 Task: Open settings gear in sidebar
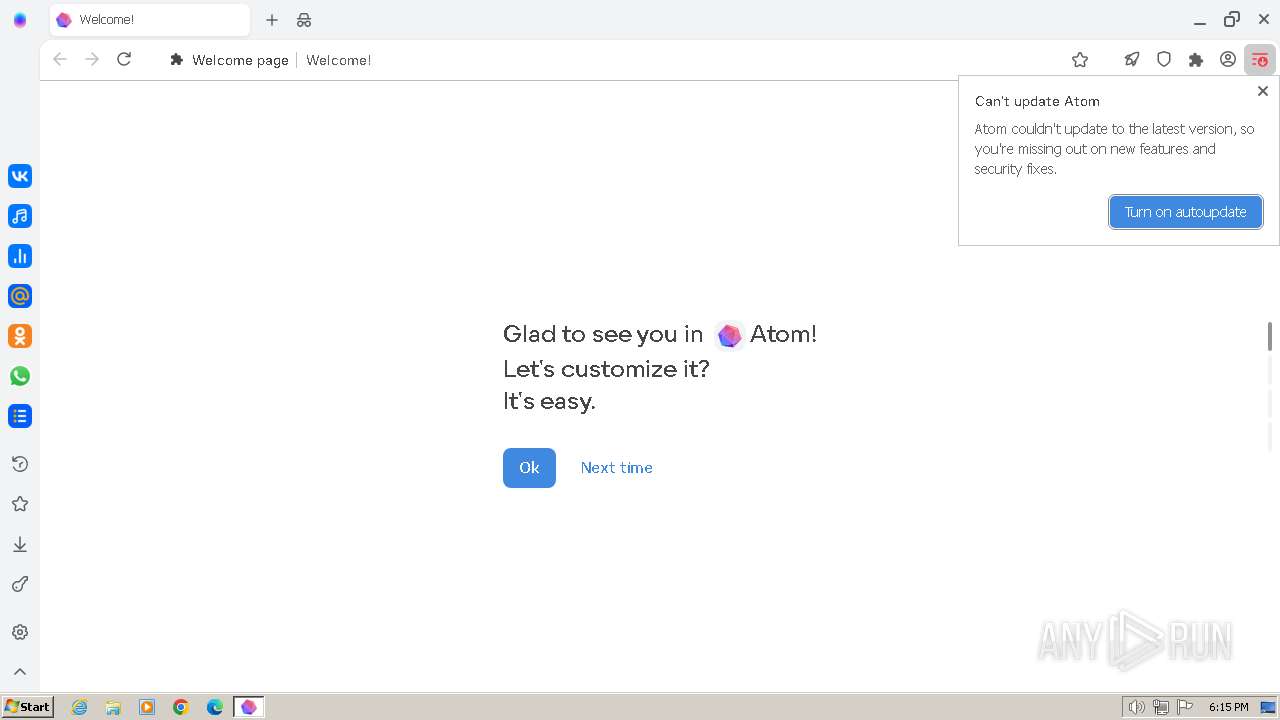pyautogui.click(x=20, y=632)
